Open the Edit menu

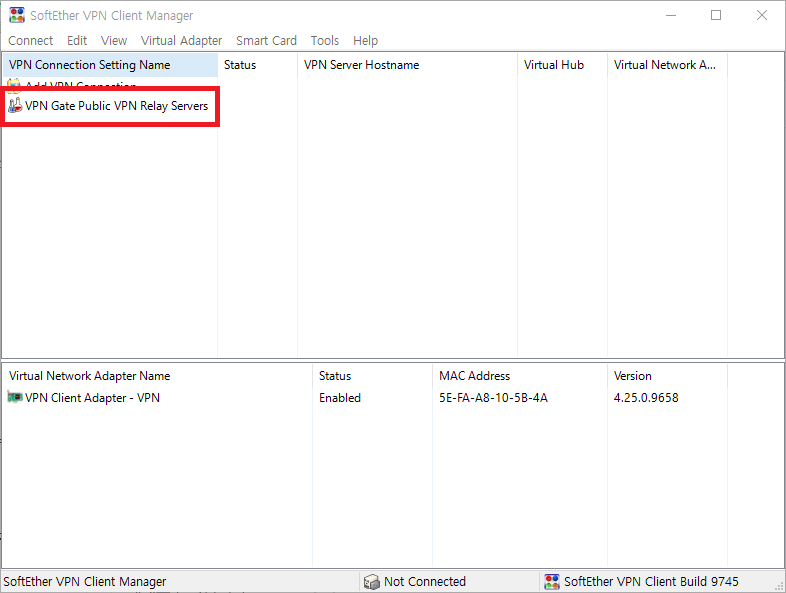[x=77, y=41]
